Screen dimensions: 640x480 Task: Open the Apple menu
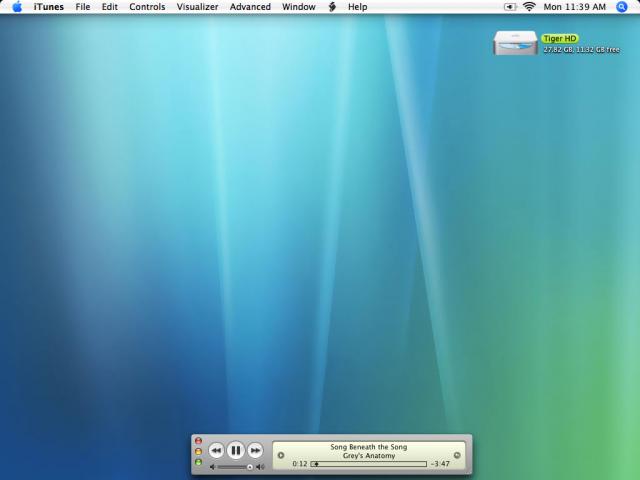17,7
